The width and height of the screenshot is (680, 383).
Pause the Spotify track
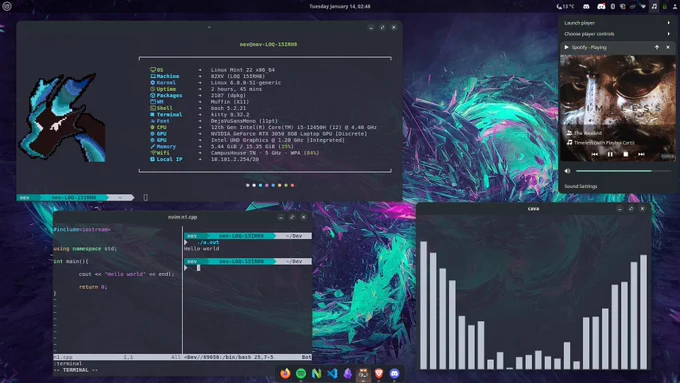tap(610, 154)
